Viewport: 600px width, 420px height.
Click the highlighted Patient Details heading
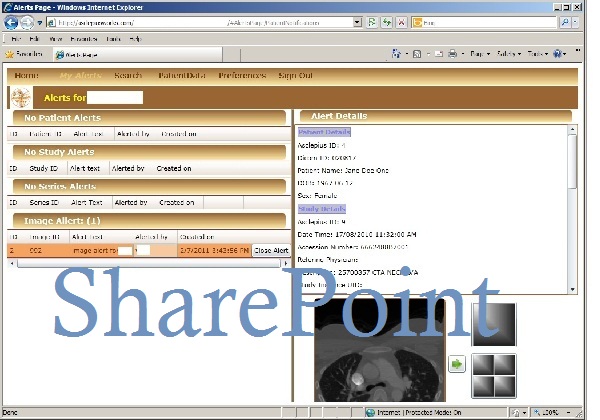point(324,132)
